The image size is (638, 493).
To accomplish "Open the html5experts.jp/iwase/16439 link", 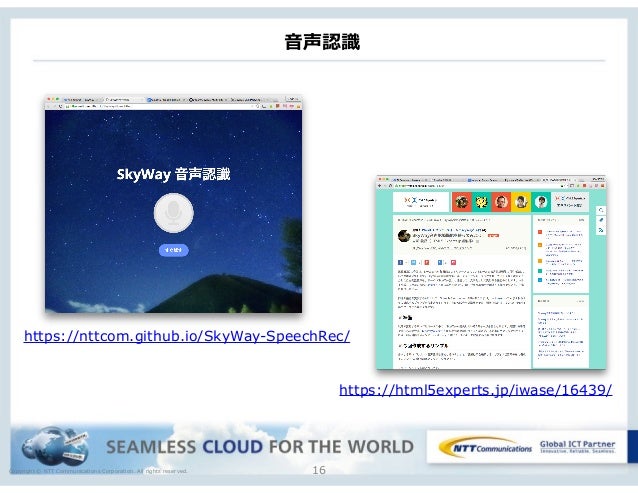I will pos(476,390).
